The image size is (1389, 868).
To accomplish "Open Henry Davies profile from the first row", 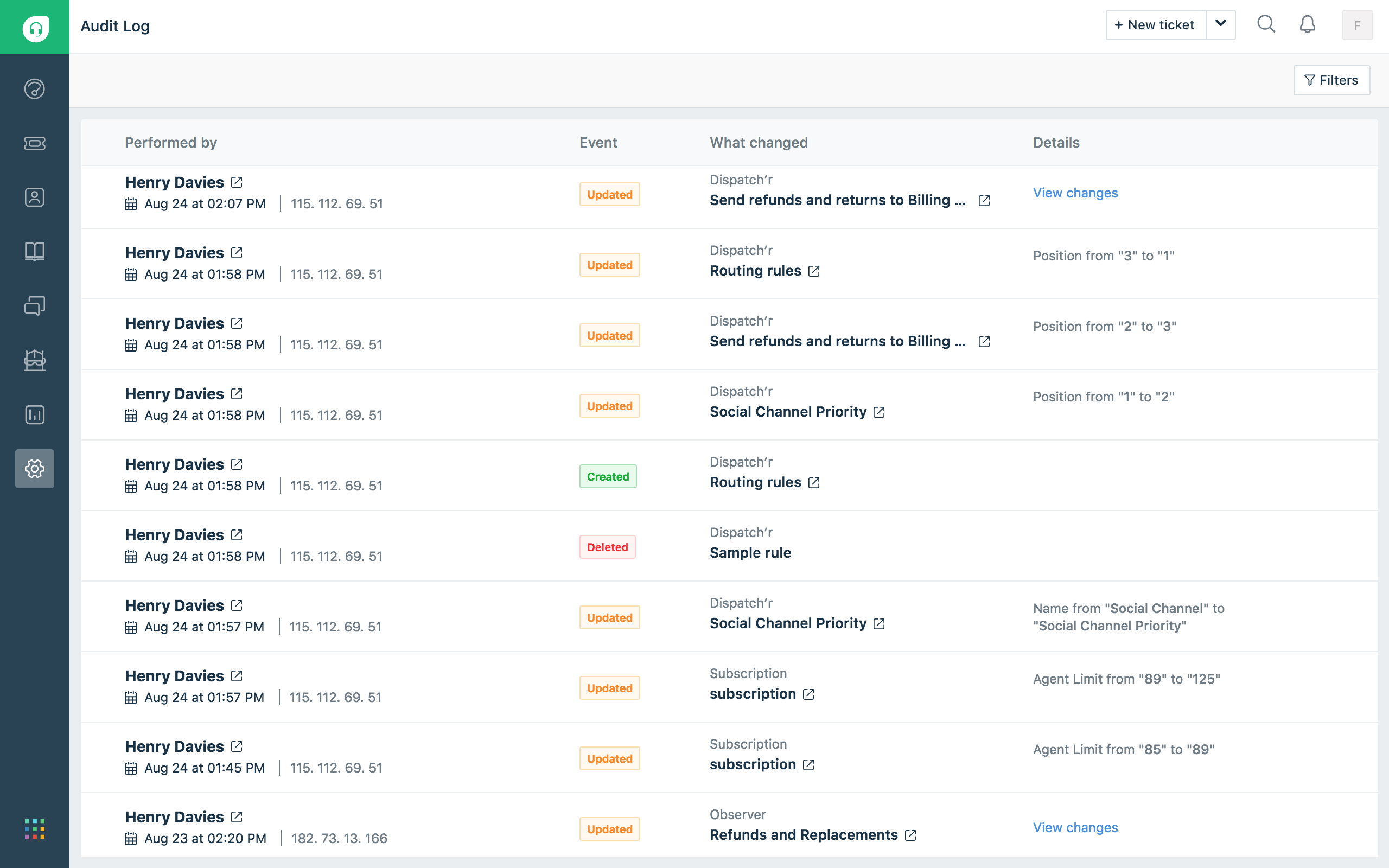I will [175, 182].
